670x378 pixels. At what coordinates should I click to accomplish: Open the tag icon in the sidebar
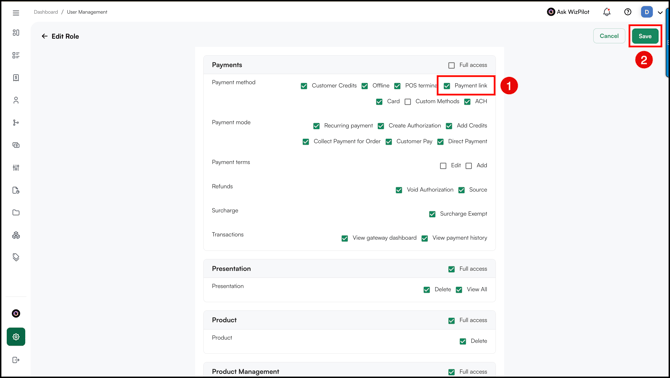(16, 258)
